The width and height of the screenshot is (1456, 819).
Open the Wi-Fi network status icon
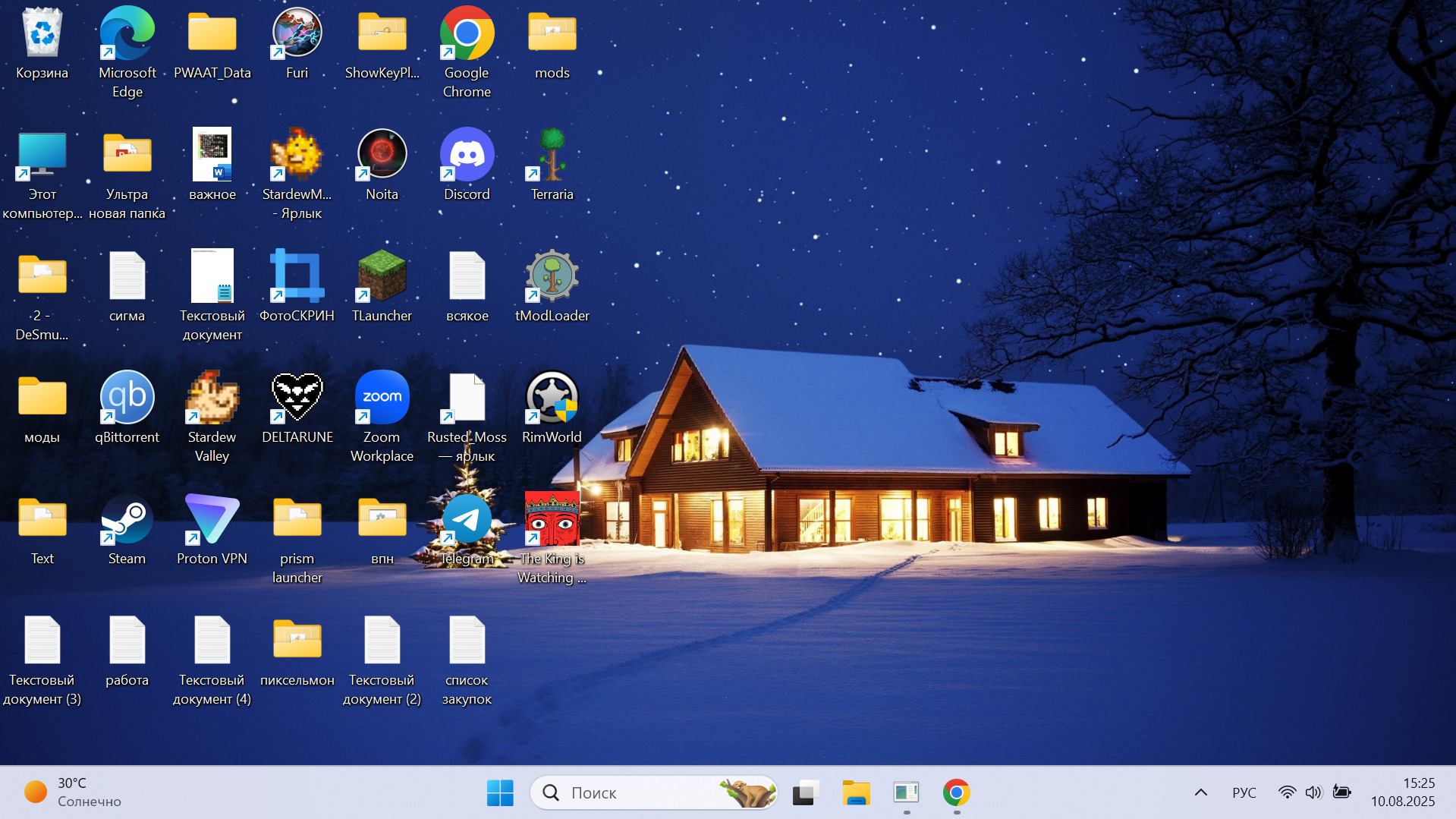pos(1287,792)
